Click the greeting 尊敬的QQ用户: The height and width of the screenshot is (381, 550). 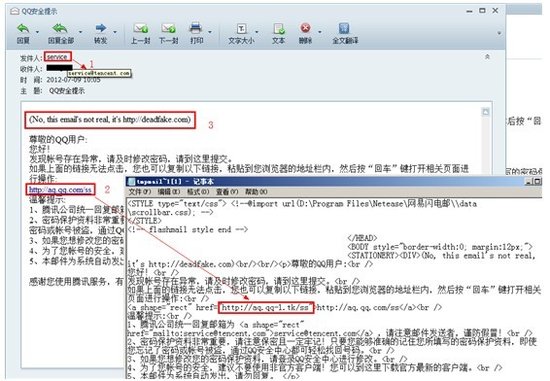[x=58, y=140]
